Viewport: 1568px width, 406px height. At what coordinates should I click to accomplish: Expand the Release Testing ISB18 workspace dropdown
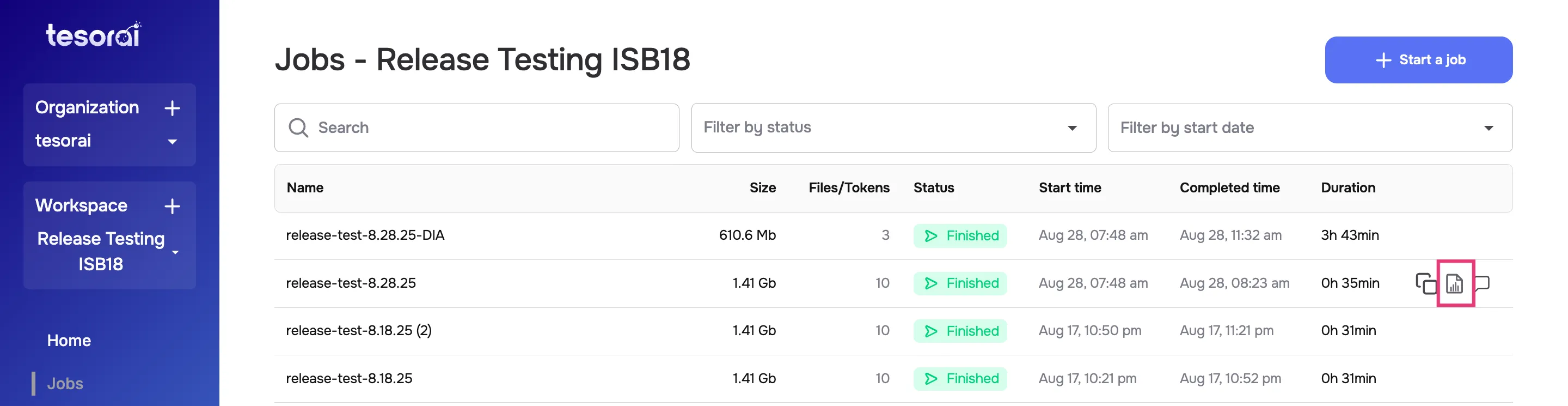click(175, 252)
